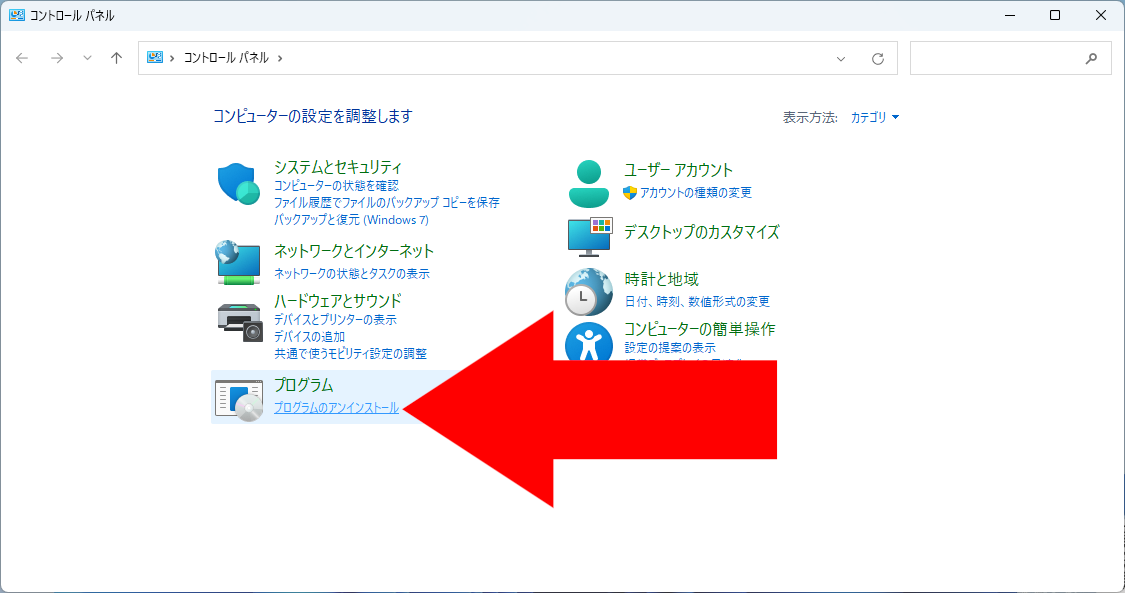Click the プログラム category icon

[x=239, y=399]
